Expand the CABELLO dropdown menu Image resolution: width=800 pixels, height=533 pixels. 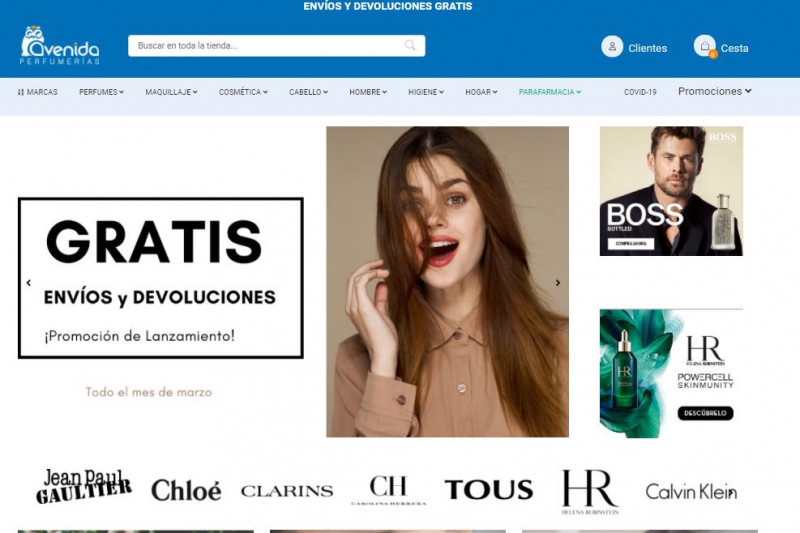click(308, 92)
